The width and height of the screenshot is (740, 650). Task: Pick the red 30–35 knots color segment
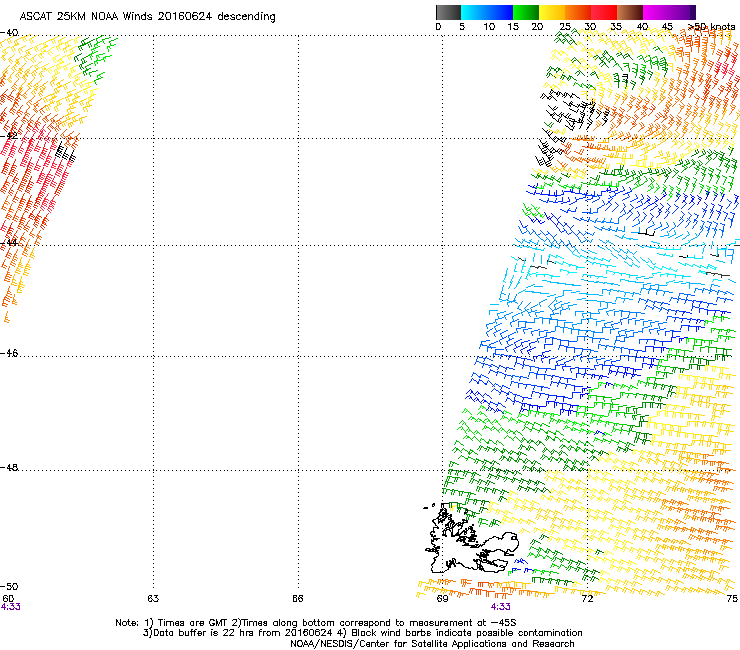pyautogui.click(x=604, y=12)
